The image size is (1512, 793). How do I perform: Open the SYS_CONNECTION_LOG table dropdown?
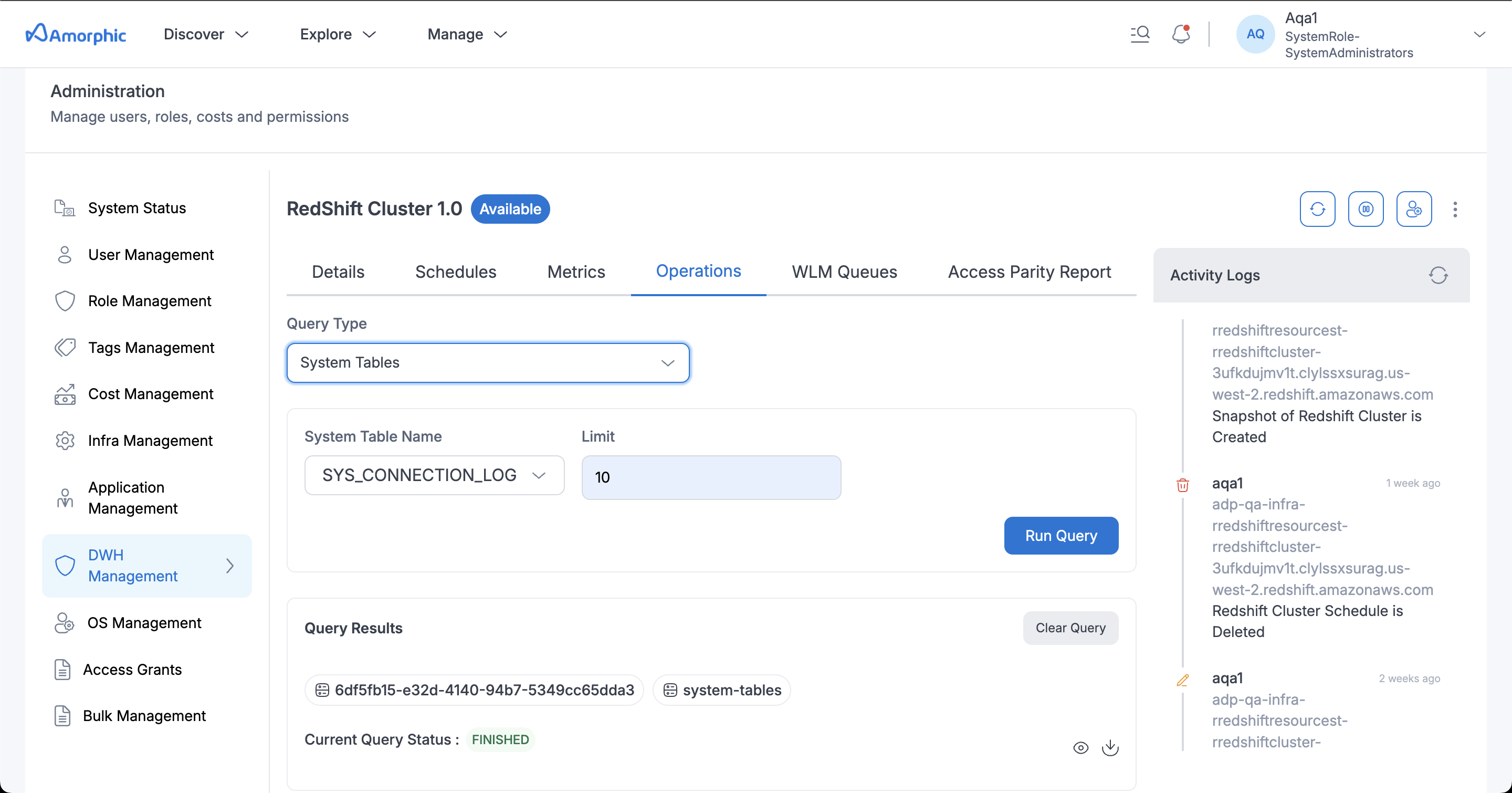click(434, 475)
